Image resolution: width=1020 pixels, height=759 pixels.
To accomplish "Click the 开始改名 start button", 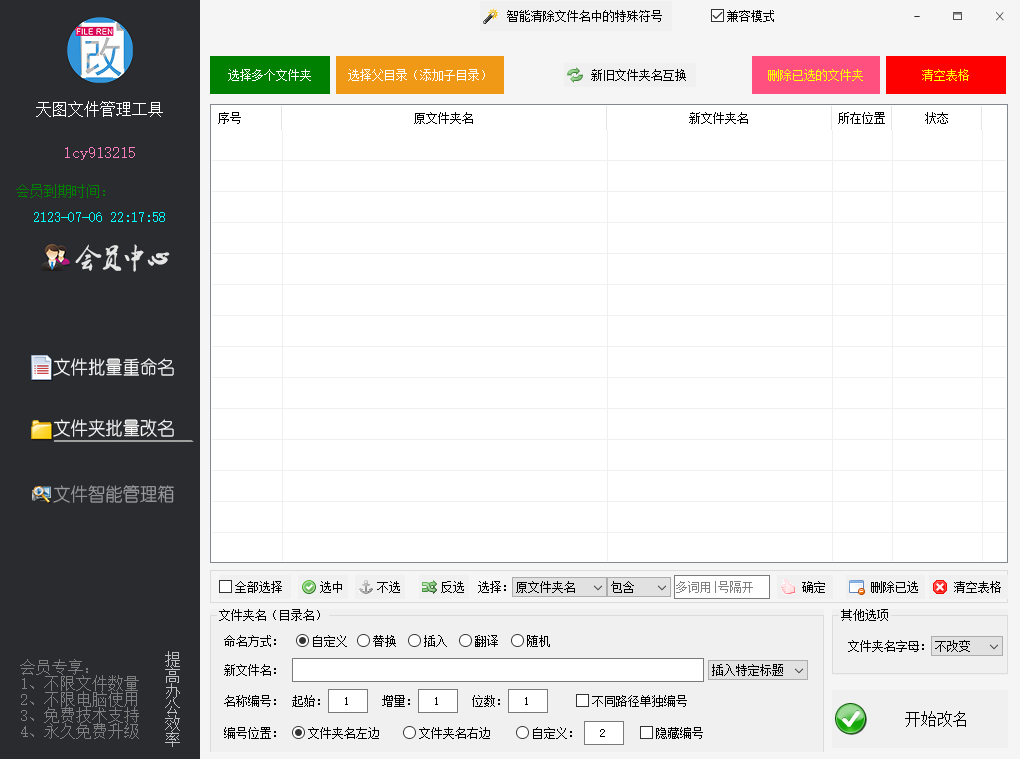I will click(919, 719).
